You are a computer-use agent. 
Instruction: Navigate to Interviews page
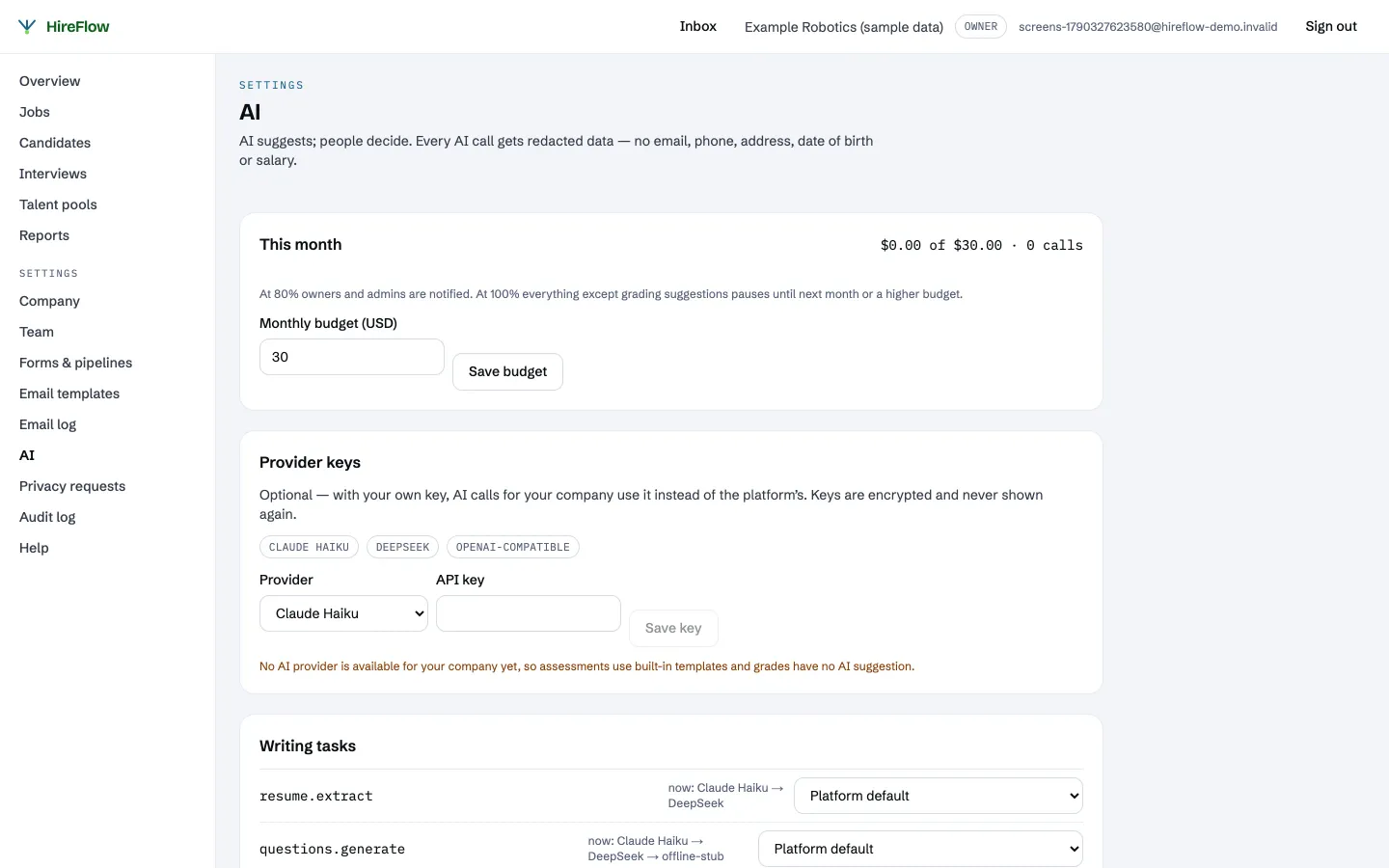click(53, 174)
